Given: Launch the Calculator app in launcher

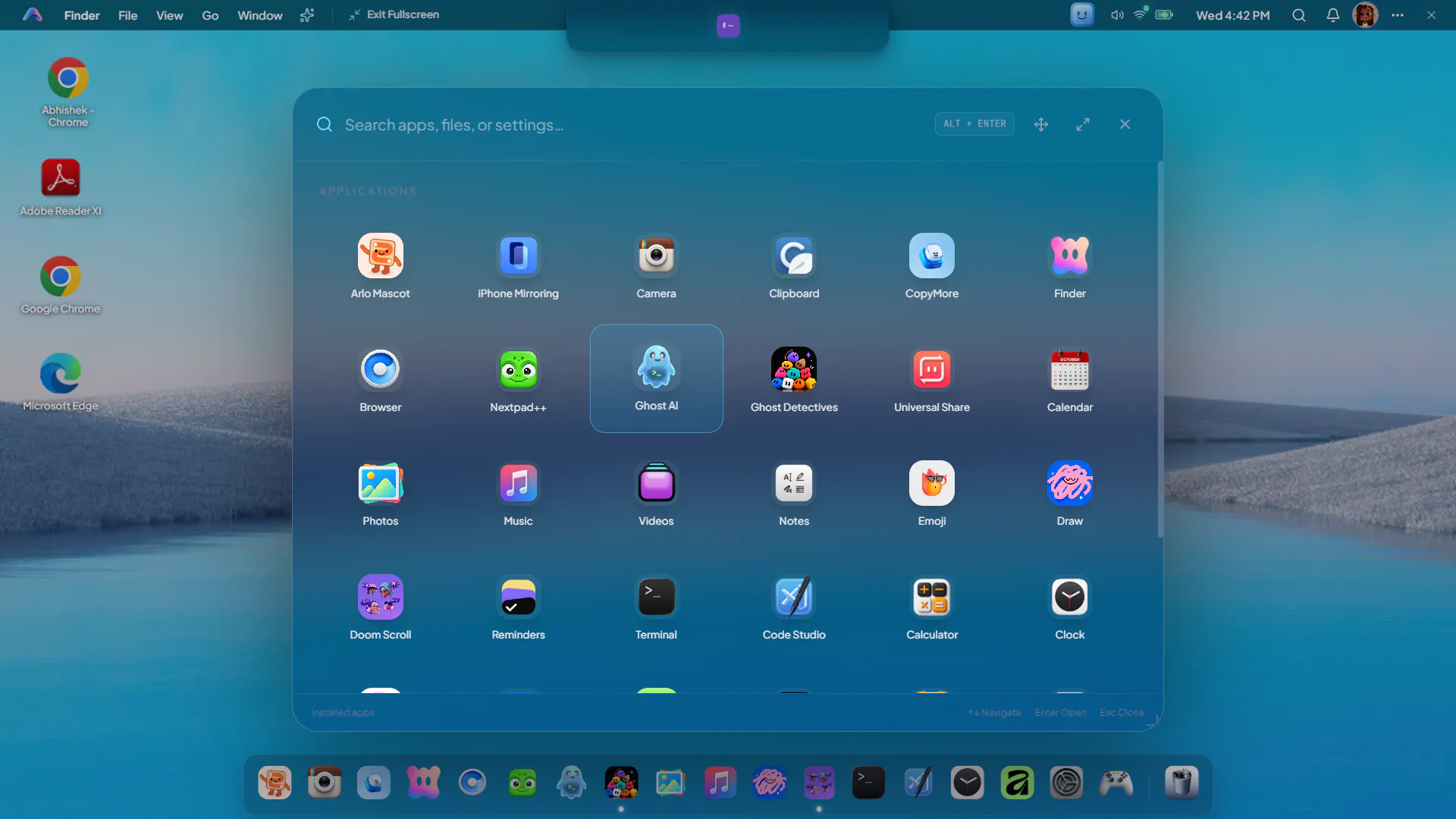Looking at the screenshot, I should click(932, 607).
